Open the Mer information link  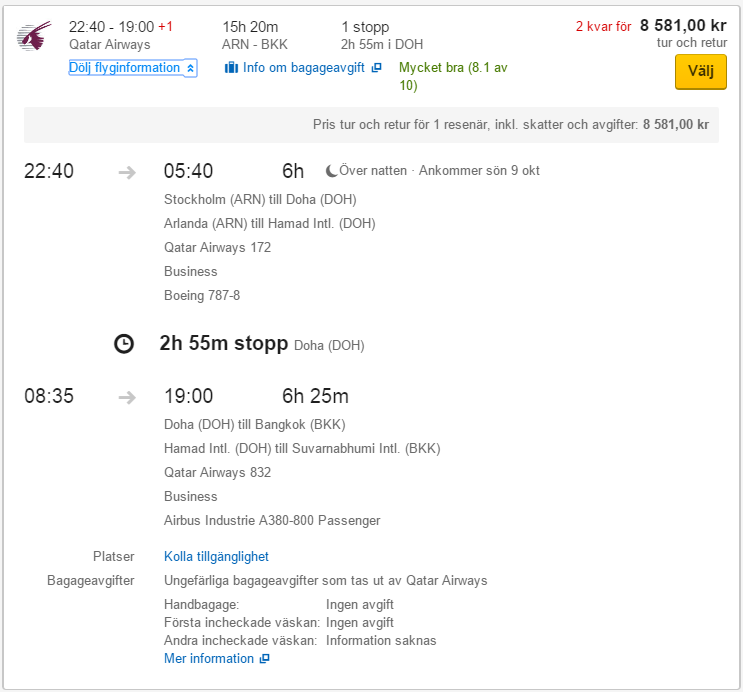[209, 659]
